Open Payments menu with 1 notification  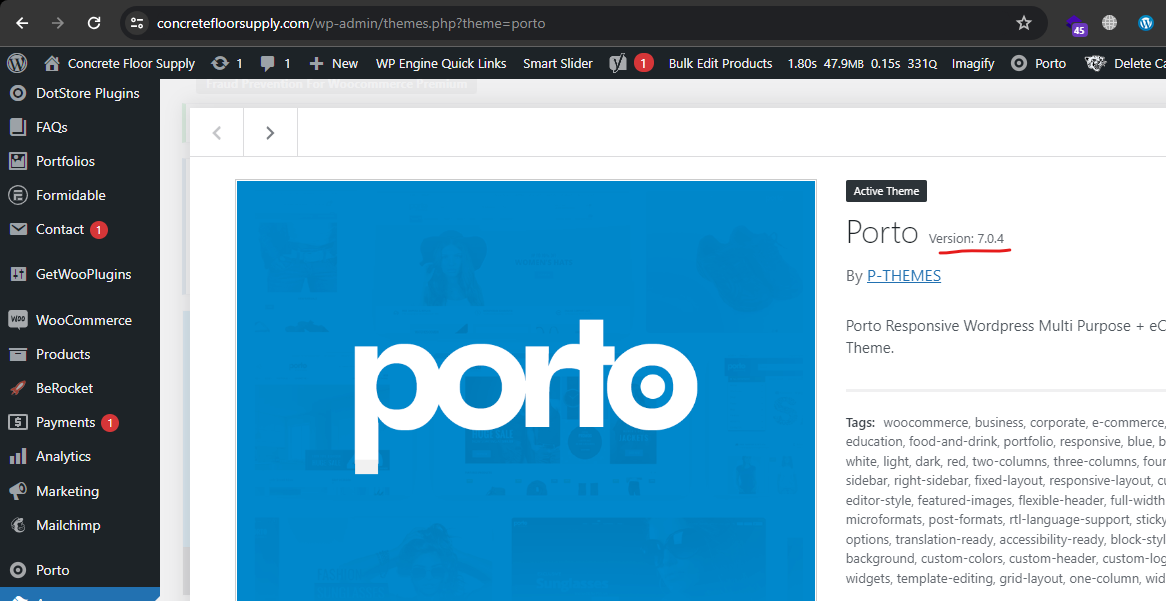point(80,422)
